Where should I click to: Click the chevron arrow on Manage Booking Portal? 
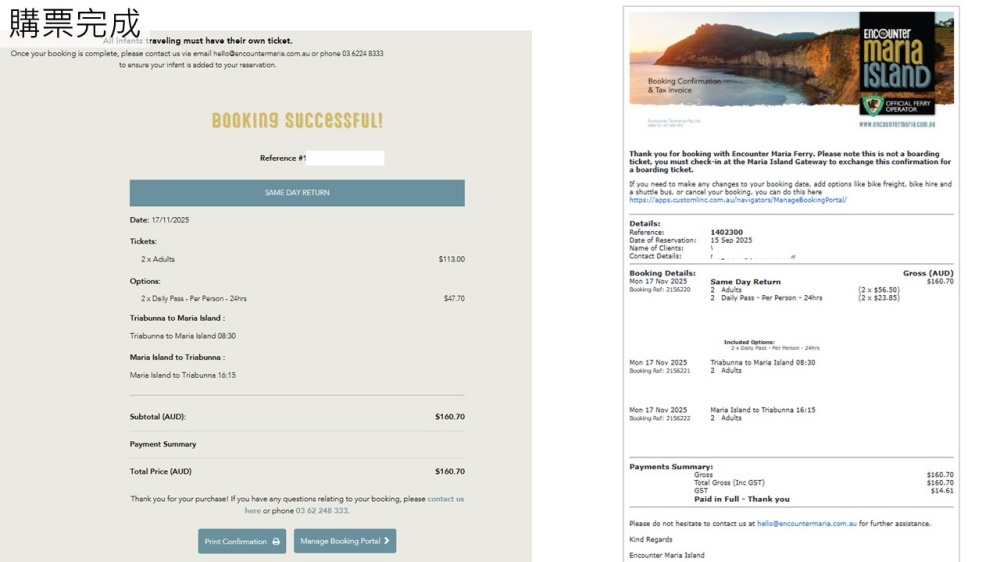tap(386, 541)
